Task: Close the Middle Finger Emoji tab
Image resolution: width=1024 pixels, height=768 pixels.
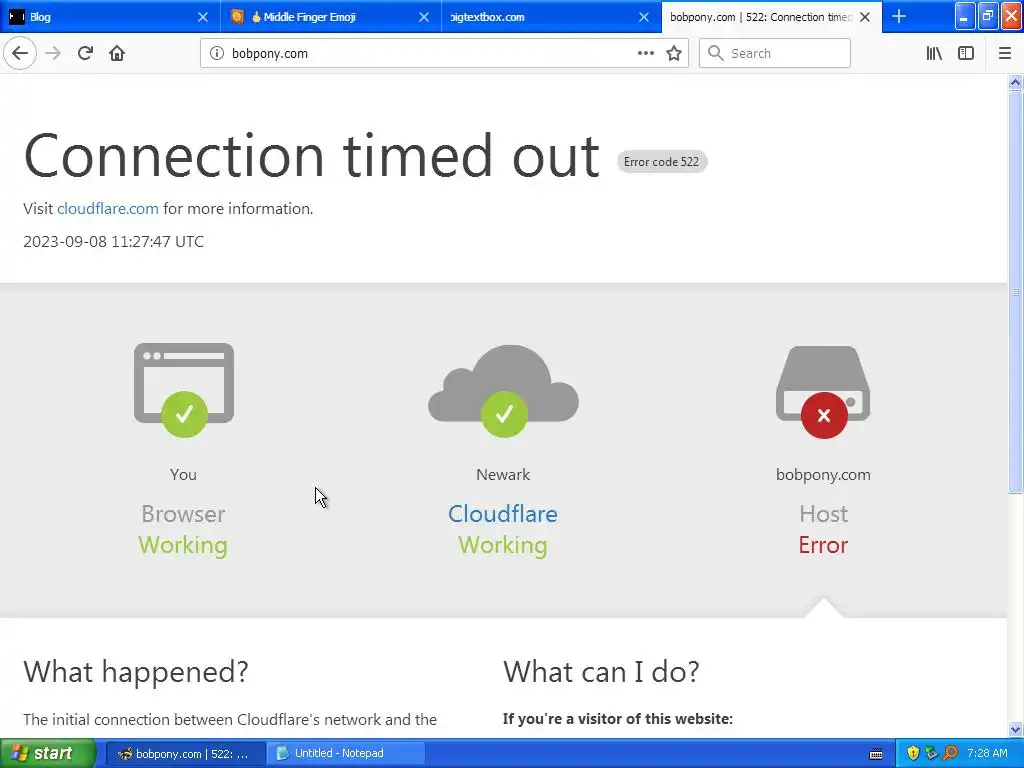Action: (x=424, y=17)
